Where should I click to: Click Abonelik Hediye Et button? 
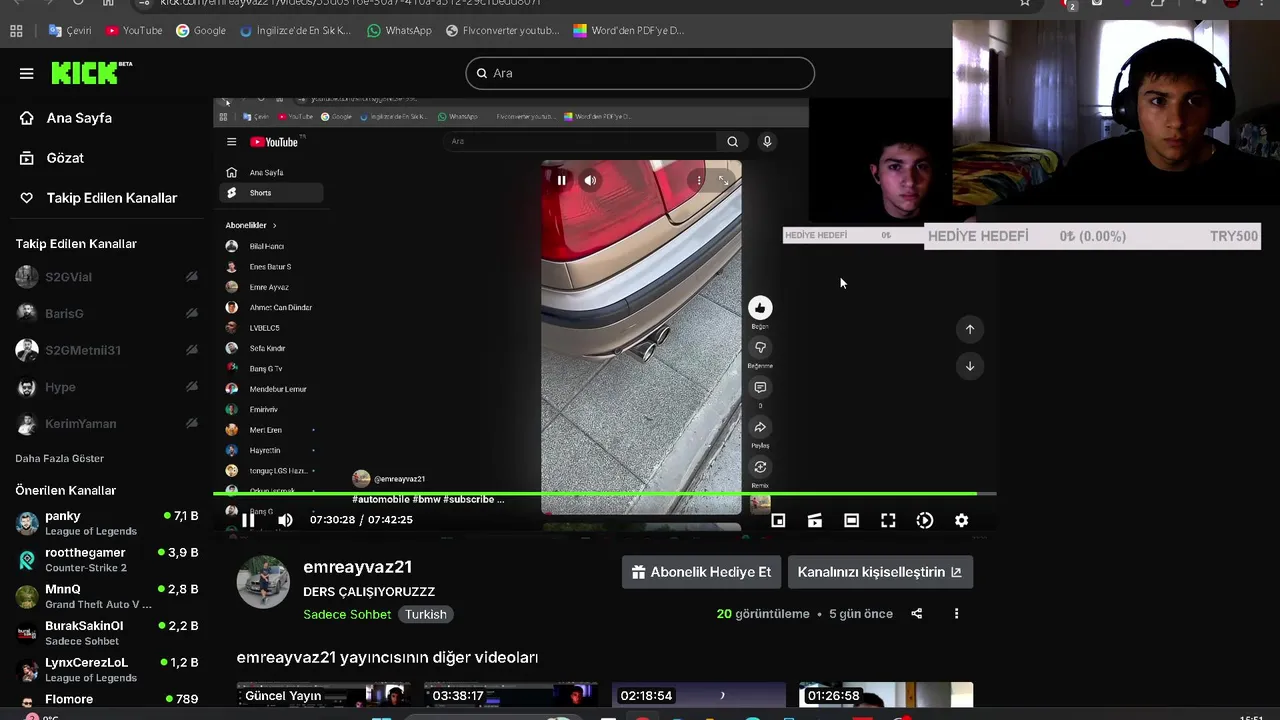coord(701,572)
